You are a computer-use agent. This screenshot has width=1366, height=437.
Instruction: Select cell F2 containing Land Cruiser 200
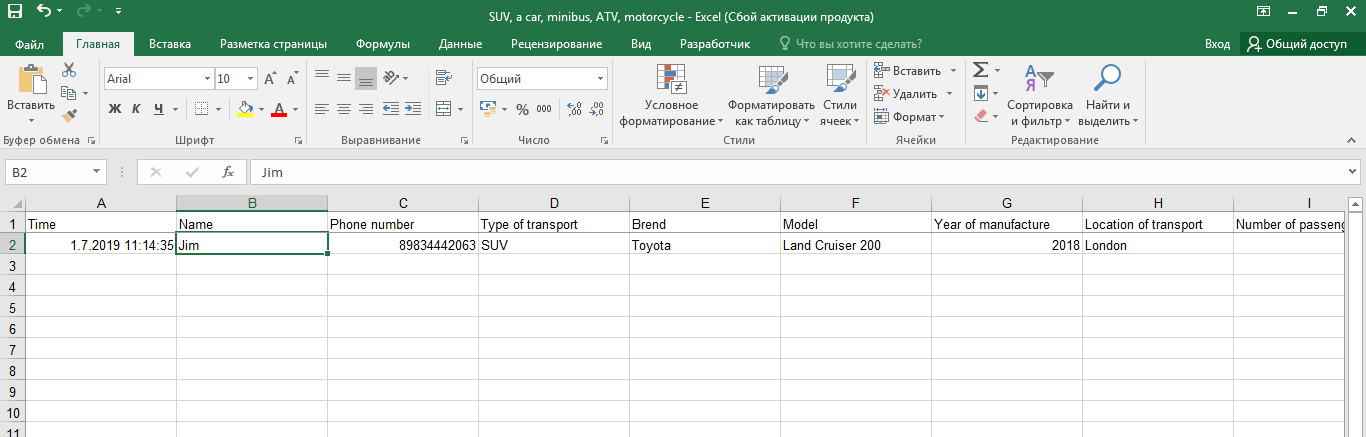[x=855, y=245]
